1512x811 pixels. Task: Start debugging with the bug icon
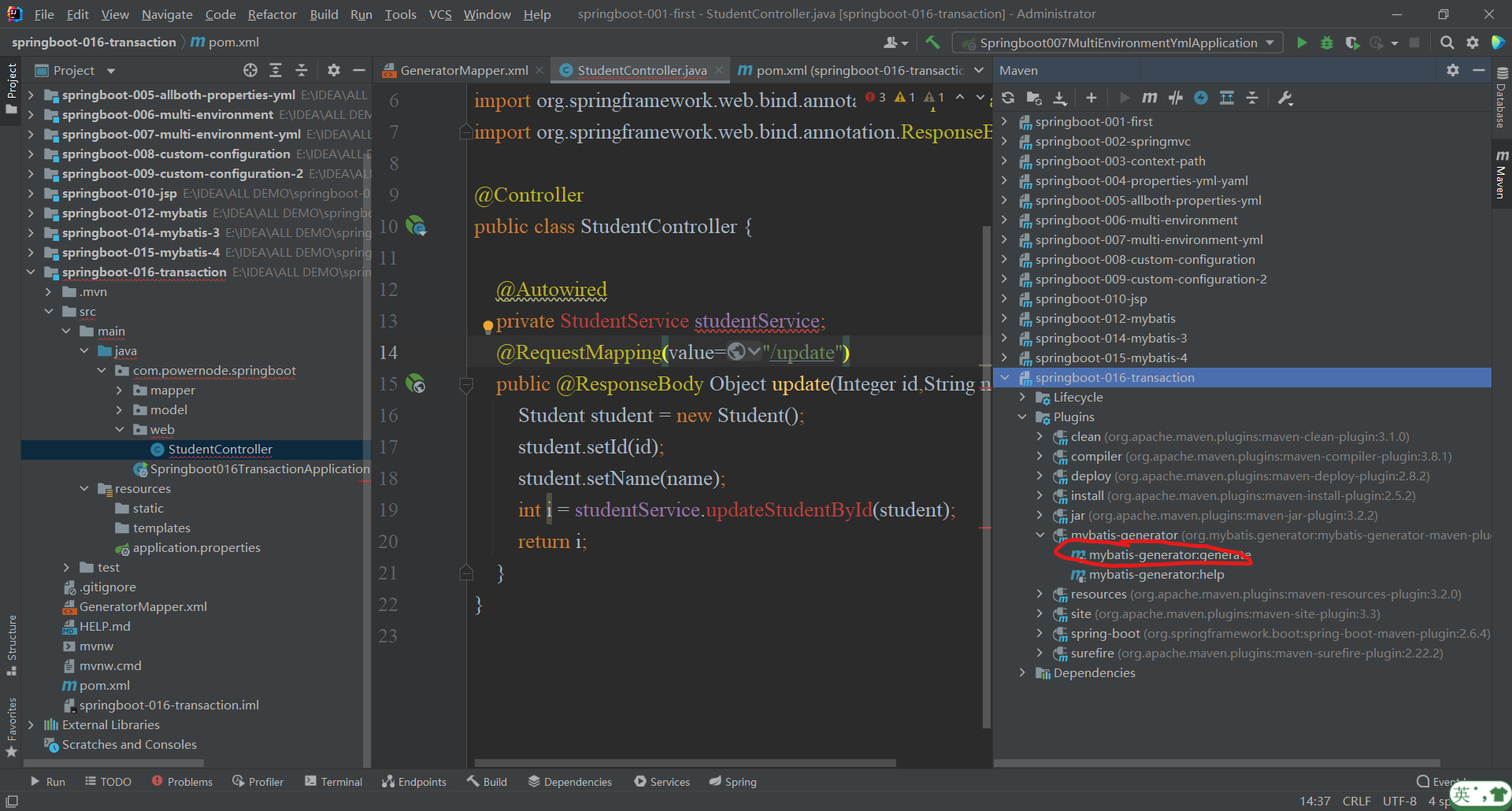pyautogui.click(x=1327, y=43)
